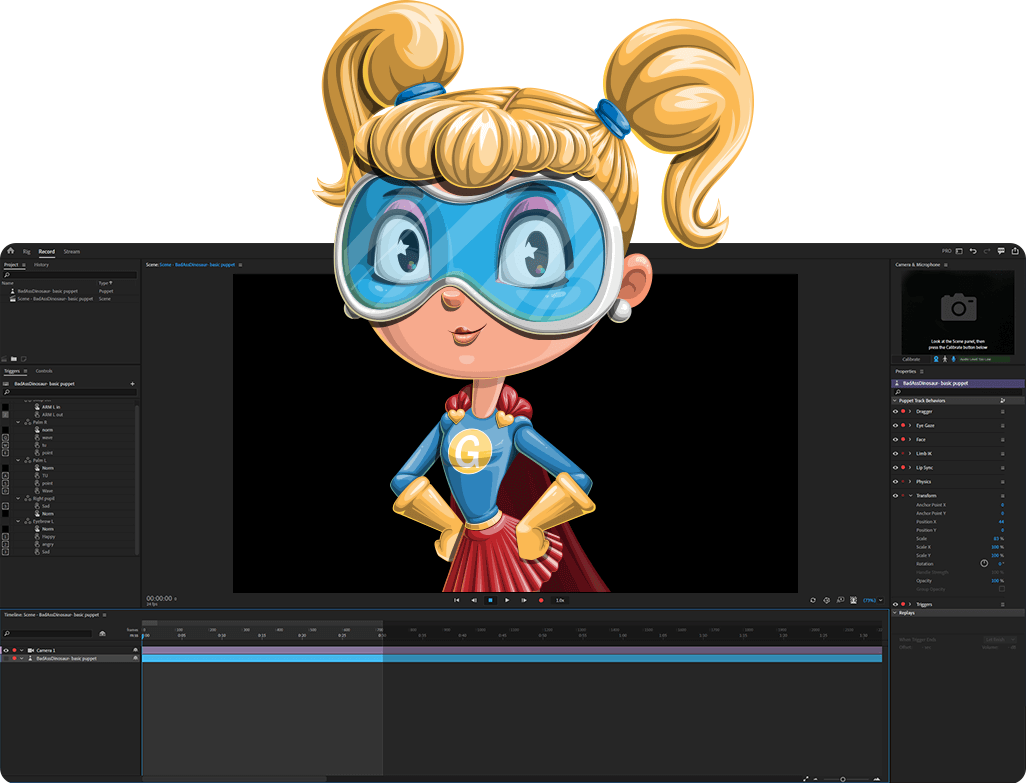Click the stop button under the scene
The image size is (1026, 783).
pos(490,600)
